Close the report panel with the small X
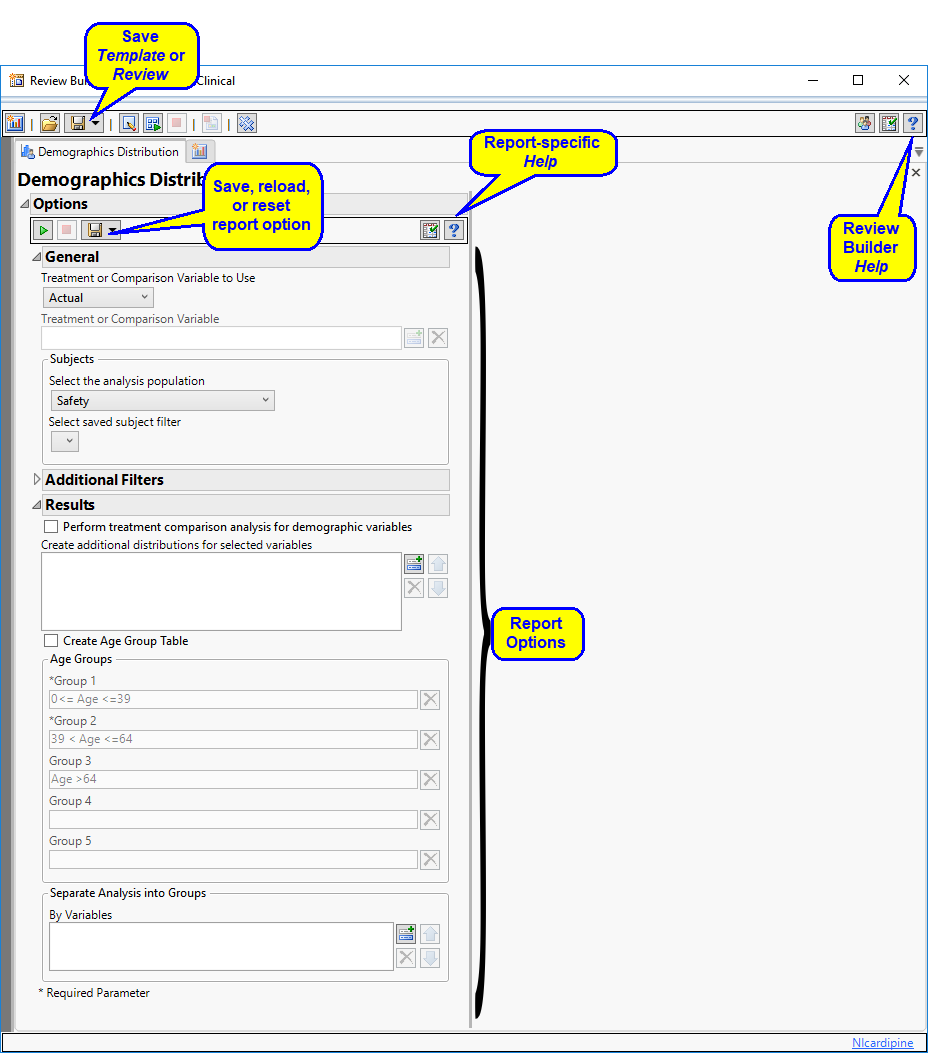The image size is (928, 1053). (x=916, y=173)
